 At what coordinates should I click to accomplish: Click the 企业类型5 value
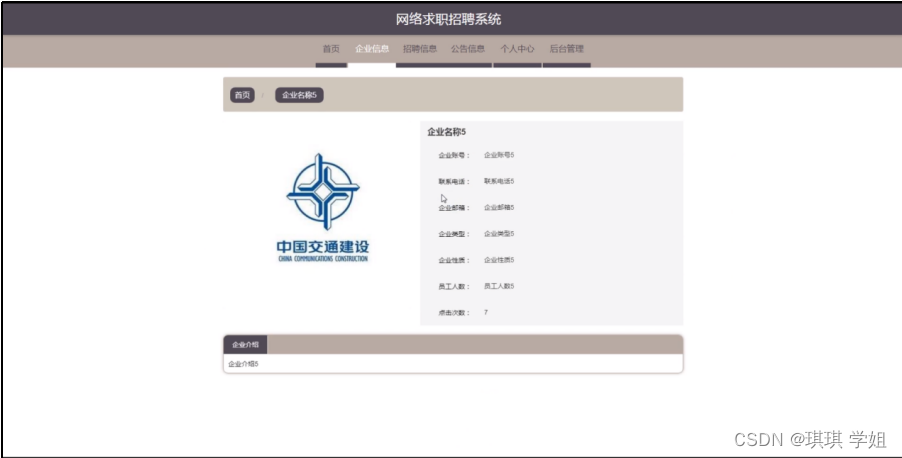point(499,234)
